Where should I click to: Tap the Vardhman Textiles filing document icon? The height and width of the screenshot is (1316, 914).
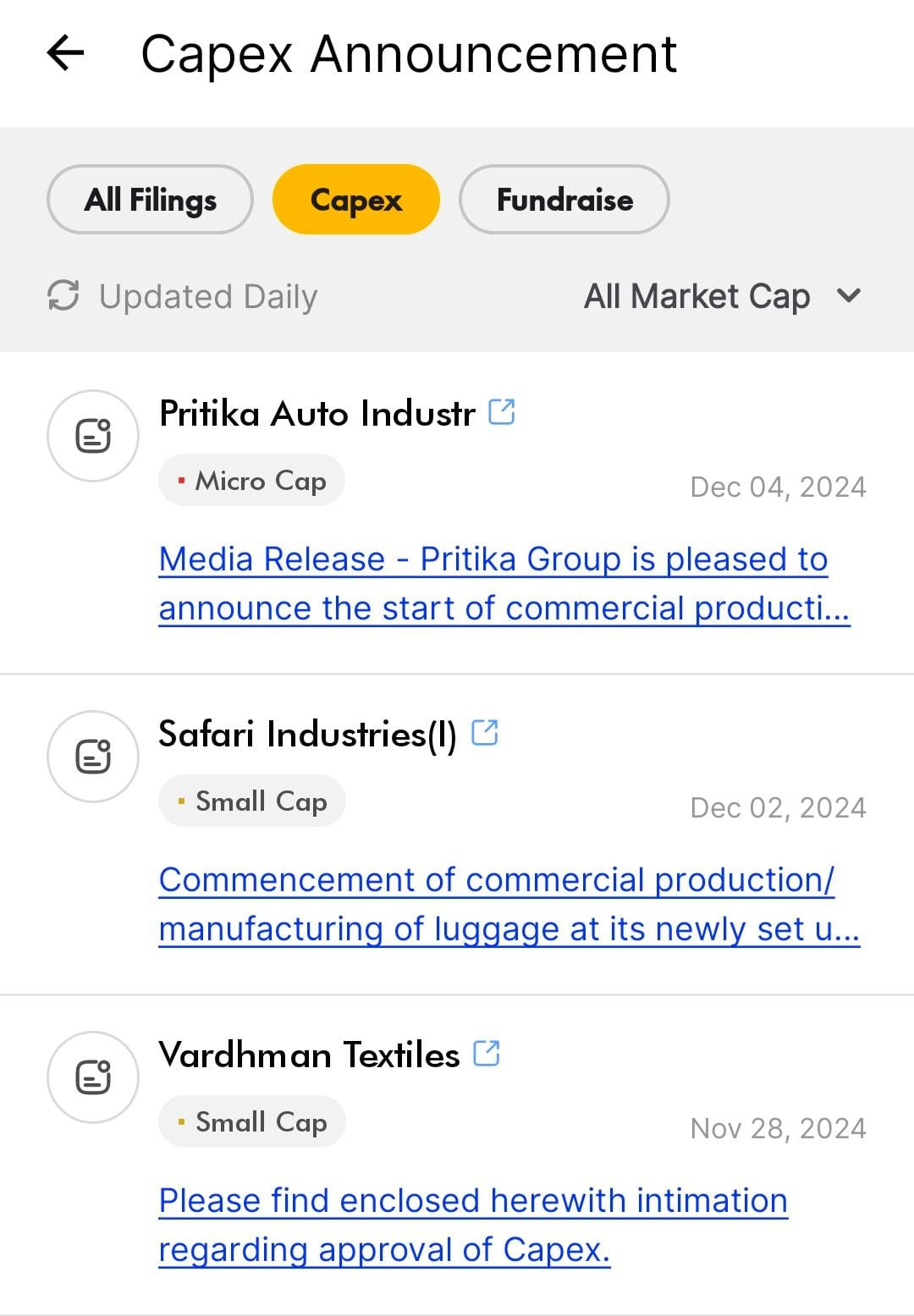pyautogui.click(x=93, y=1077)
